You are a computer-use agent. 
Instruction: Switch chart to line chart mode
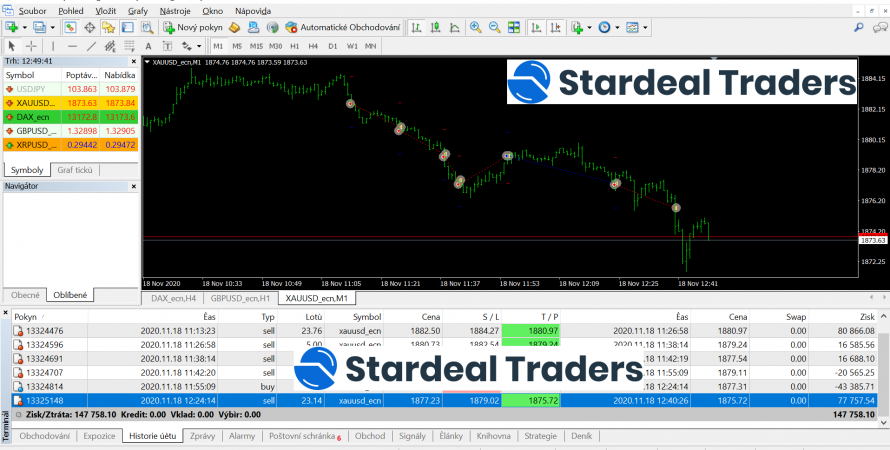pyautogui.click(x=455, y=27)
